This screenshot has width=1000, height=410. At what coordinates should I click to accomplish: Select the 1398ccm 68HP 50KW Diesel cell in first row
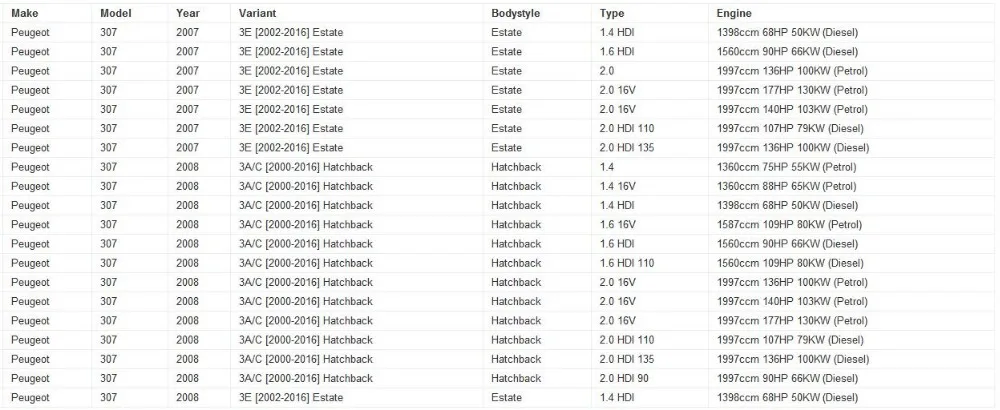pyautogui.click(x=787, y=33)
